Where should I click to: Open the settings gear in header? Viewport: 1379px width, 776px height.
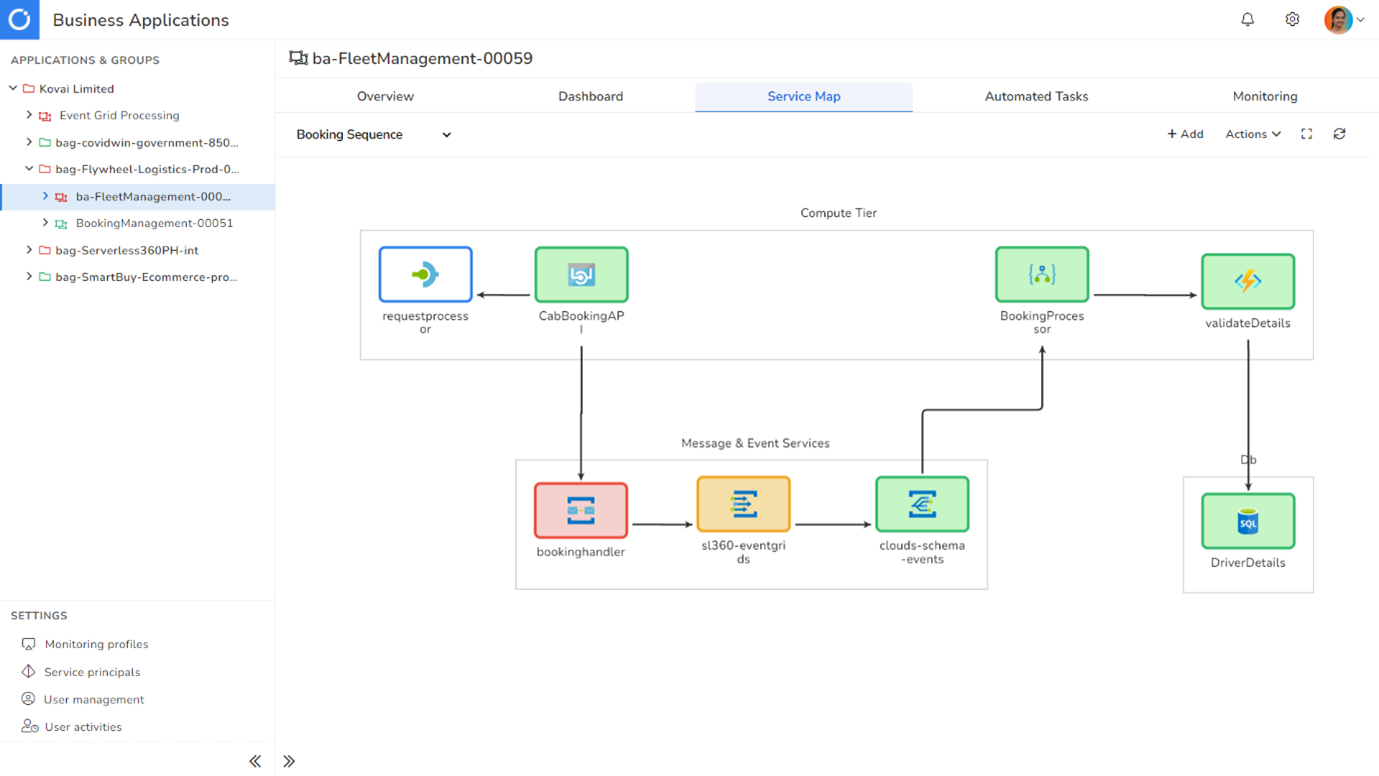pyautogui.click(x=1292, y=20)
